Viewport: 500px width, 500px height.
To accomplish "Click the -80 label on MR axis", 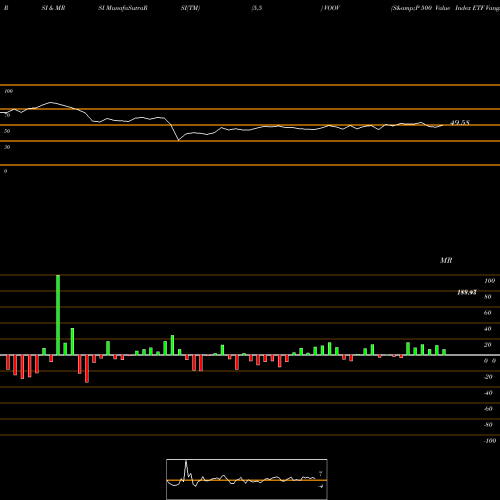I will (488, 425).
